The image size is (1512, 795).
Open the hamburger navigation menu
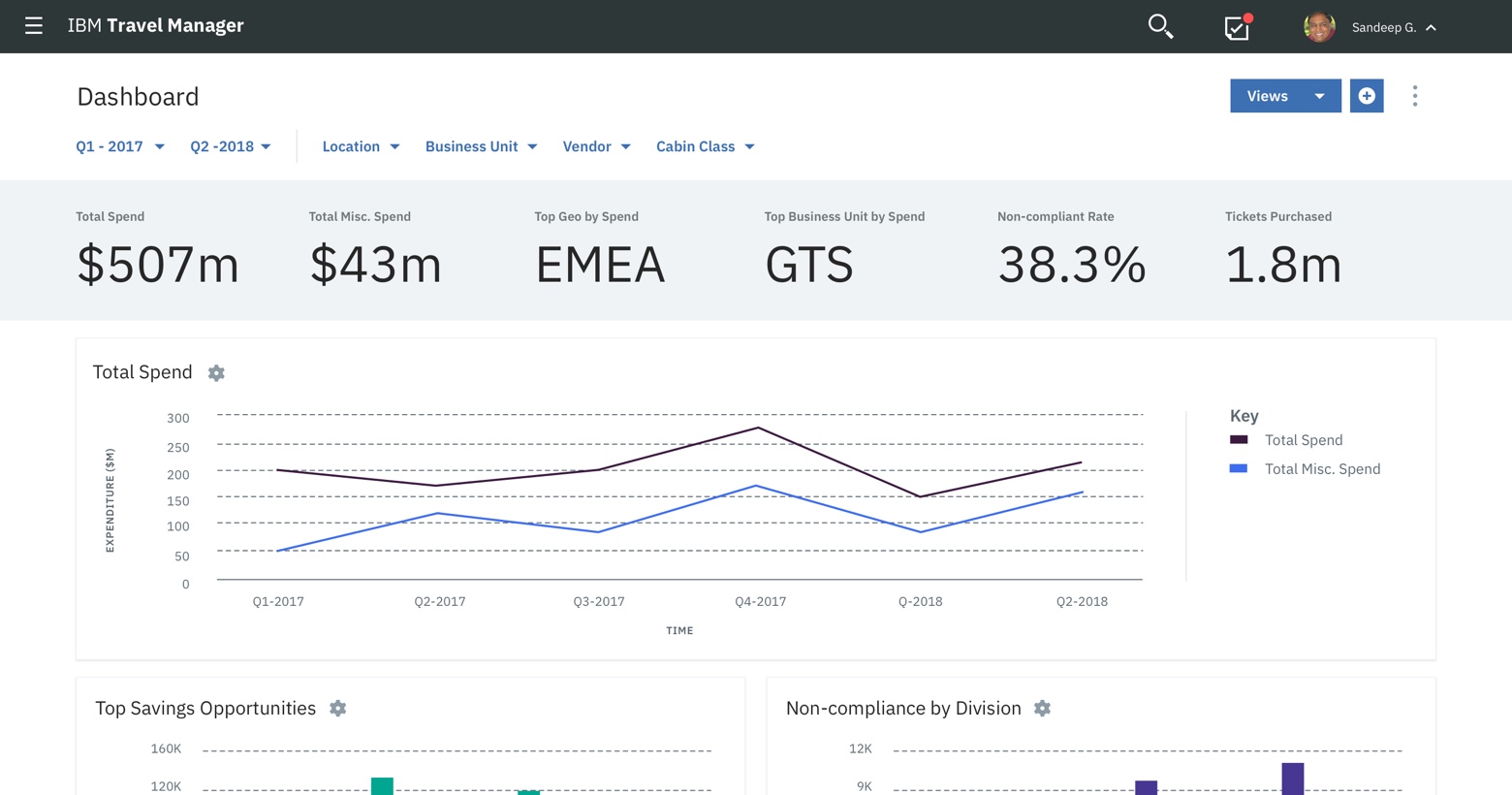[x=34, y=26]
